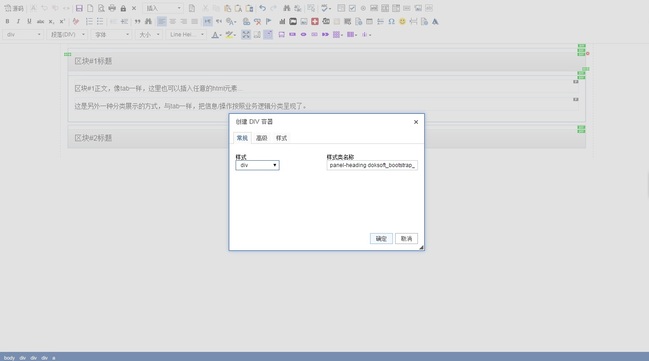Click the dialog resize handle corner
Screen dimensions: 649x361
tap(421, 248)
